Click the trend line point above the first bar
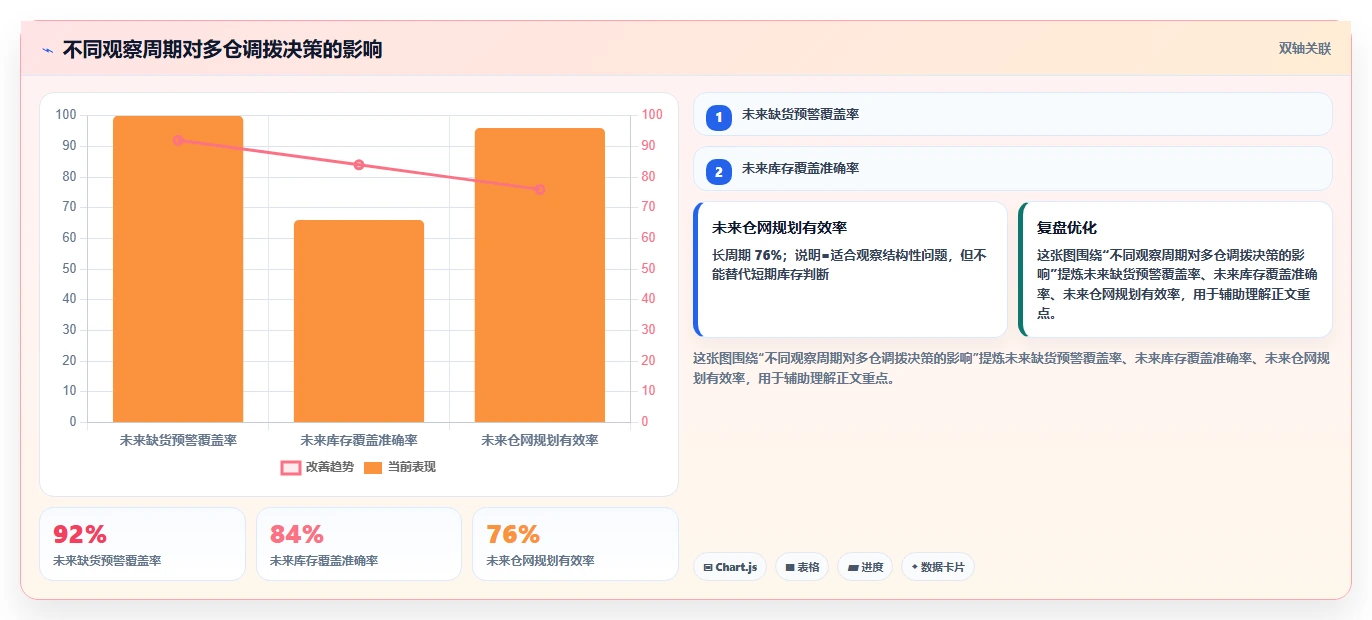Viewport: 1372px width, 620px height. pos(178,140)
